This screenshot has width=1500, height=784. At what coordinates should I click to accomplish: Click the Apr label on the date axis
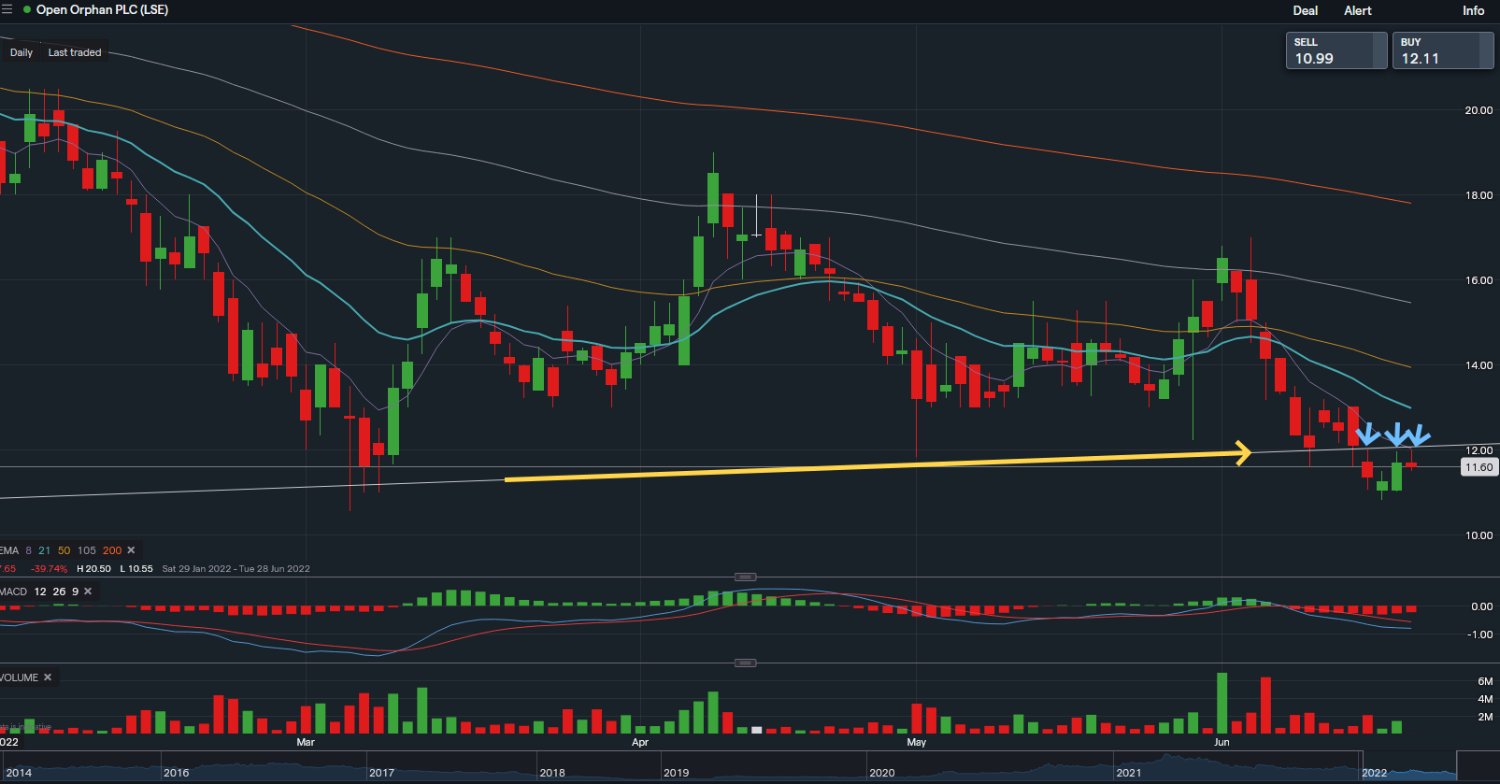click(639, 742)
